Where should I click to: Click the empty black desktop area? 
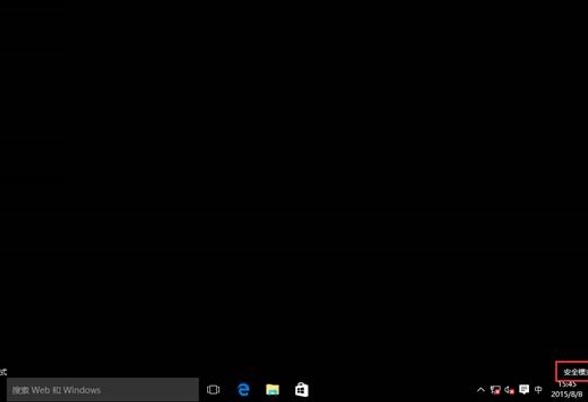pos(294,180)
